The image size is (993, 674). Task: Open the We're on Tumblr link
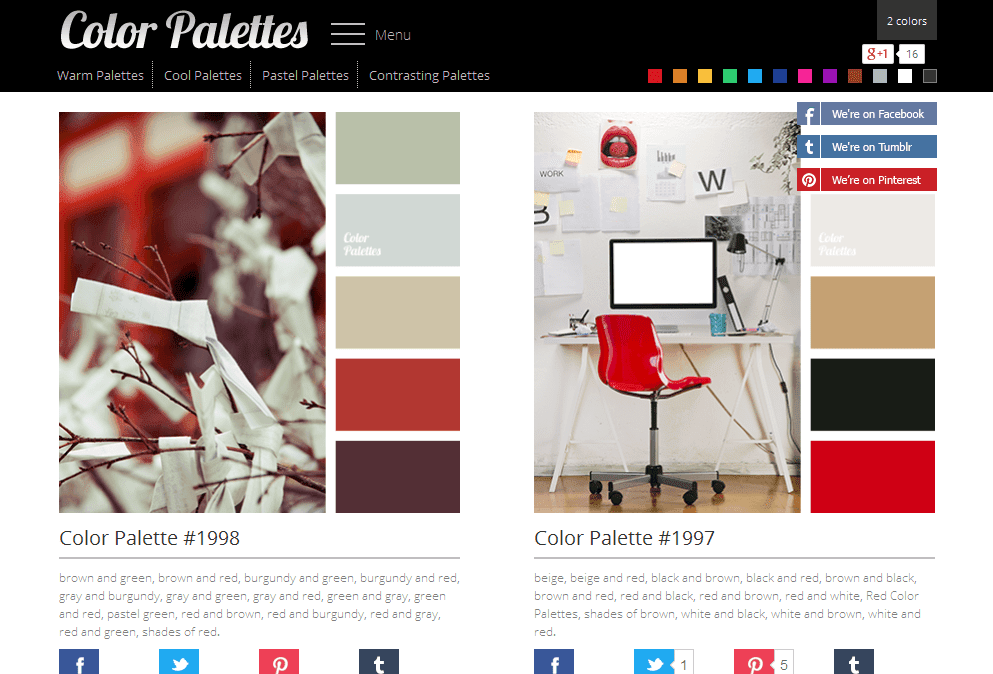(x=867, y=147)
